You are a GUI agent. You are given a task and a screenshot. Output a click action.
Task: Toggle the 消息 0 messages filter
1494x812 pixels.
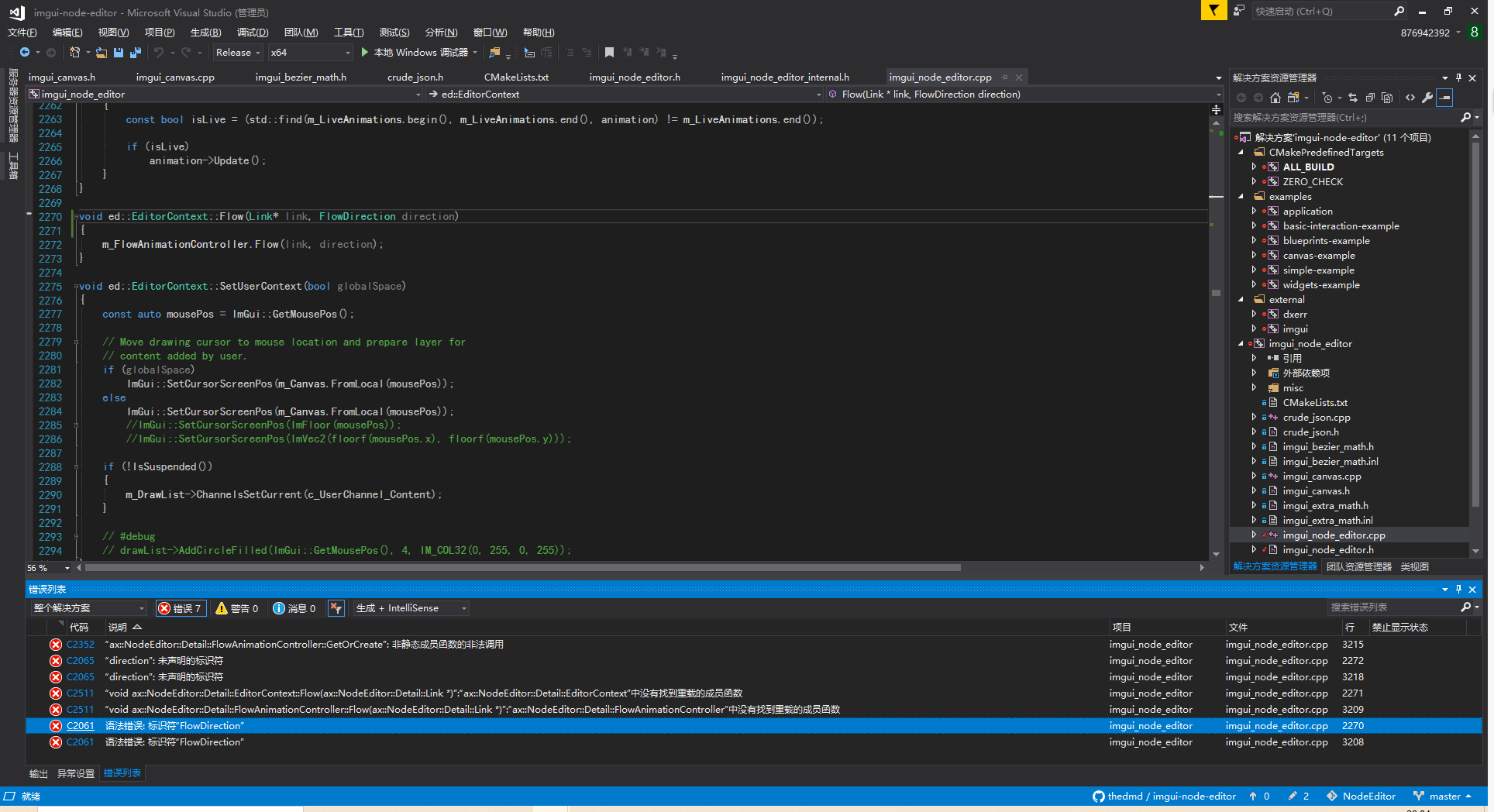click(294, 608)
